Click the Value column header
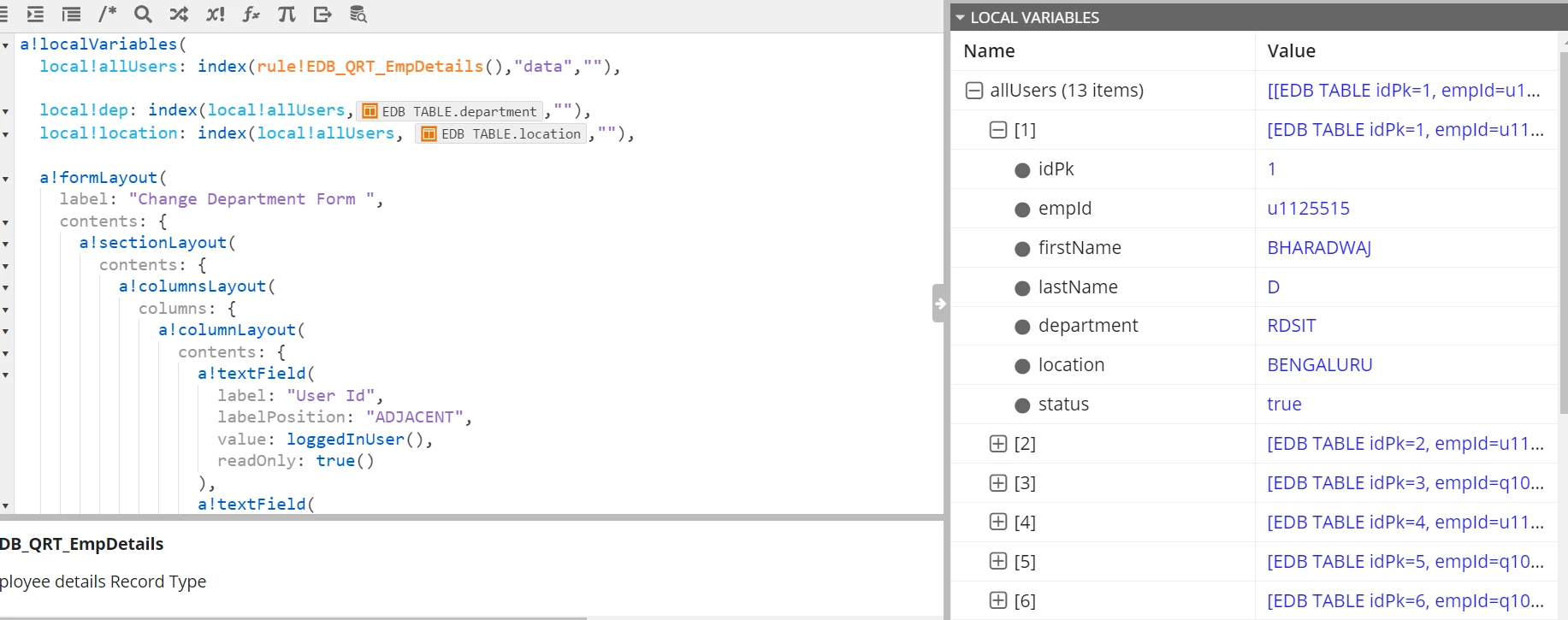Screen dimensions: 1568x620 point(1291,50)
